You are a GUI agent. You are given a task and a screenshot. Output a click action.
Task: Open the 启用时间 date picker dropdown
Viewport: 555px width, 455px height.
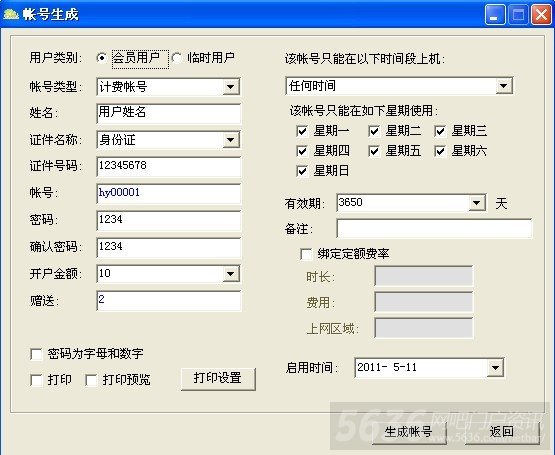[x=495, y=368]
